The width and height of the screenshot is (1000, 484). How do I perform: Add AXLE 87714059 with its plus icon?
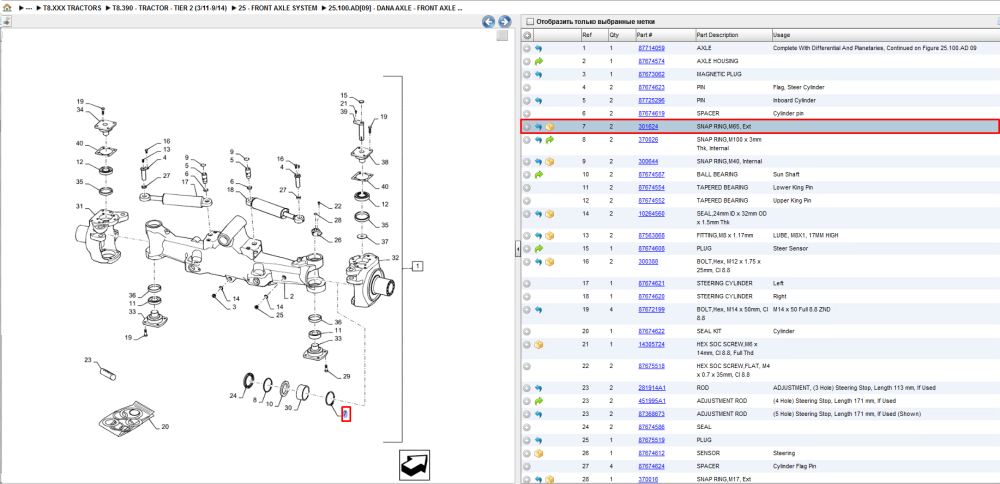pyautogui.click(x=527, y=48)
